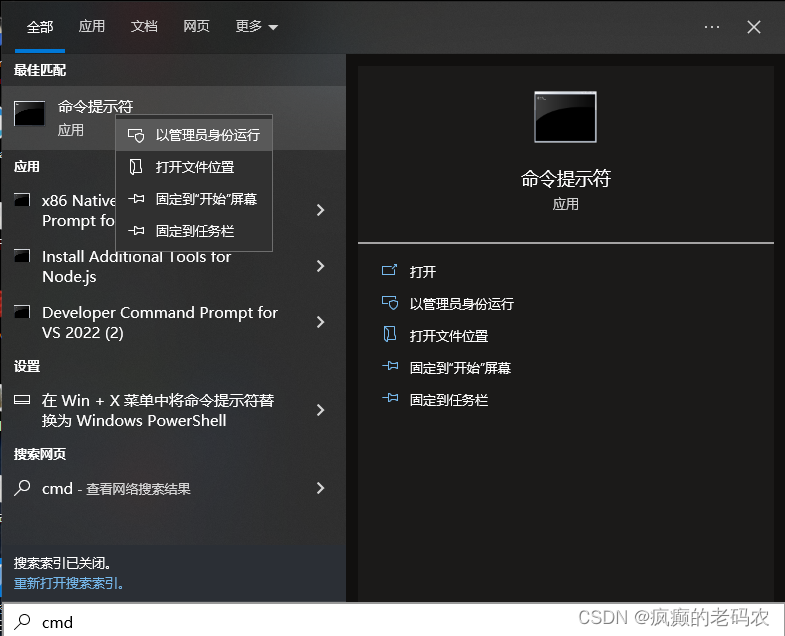785x636 pixels.
Task: Click 固定到任务栏 in right panel
Action: pyautogui.click(x=449, y=400)
